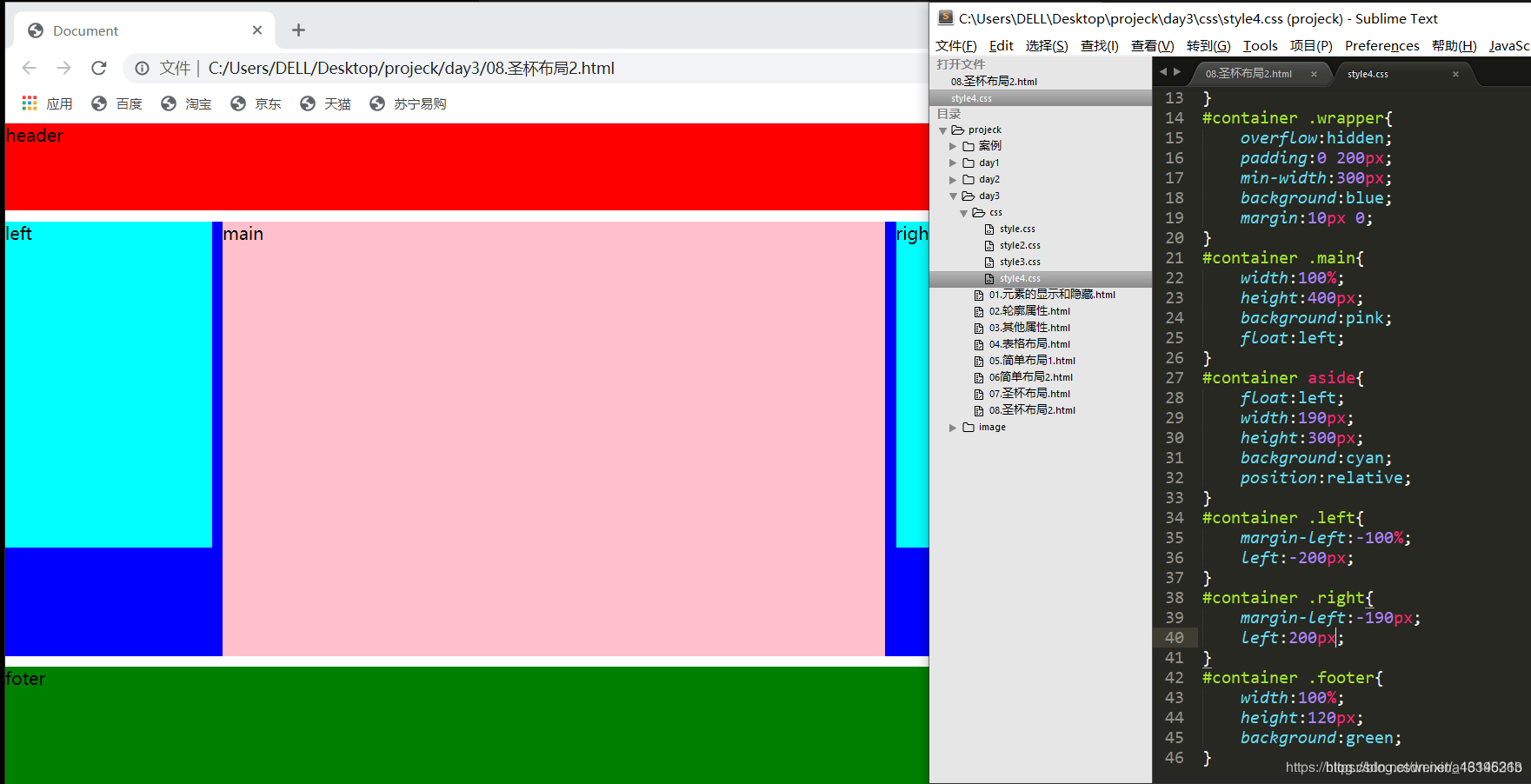The height and width of the screenshot is (784, 1531).
Task: Open 06简单布局2.html file
Action: coord(1030,377)
